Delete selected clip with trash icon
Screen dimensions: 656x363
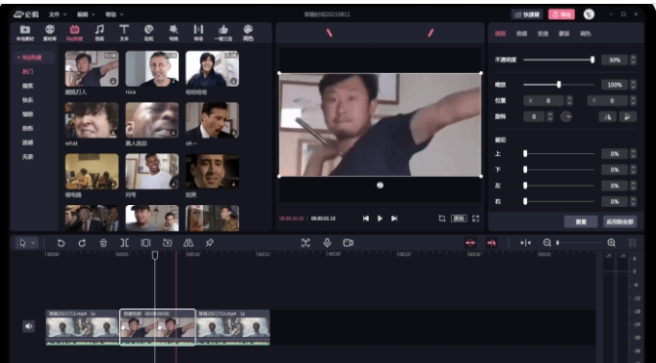pyautogui.click(x=103, y=243)
